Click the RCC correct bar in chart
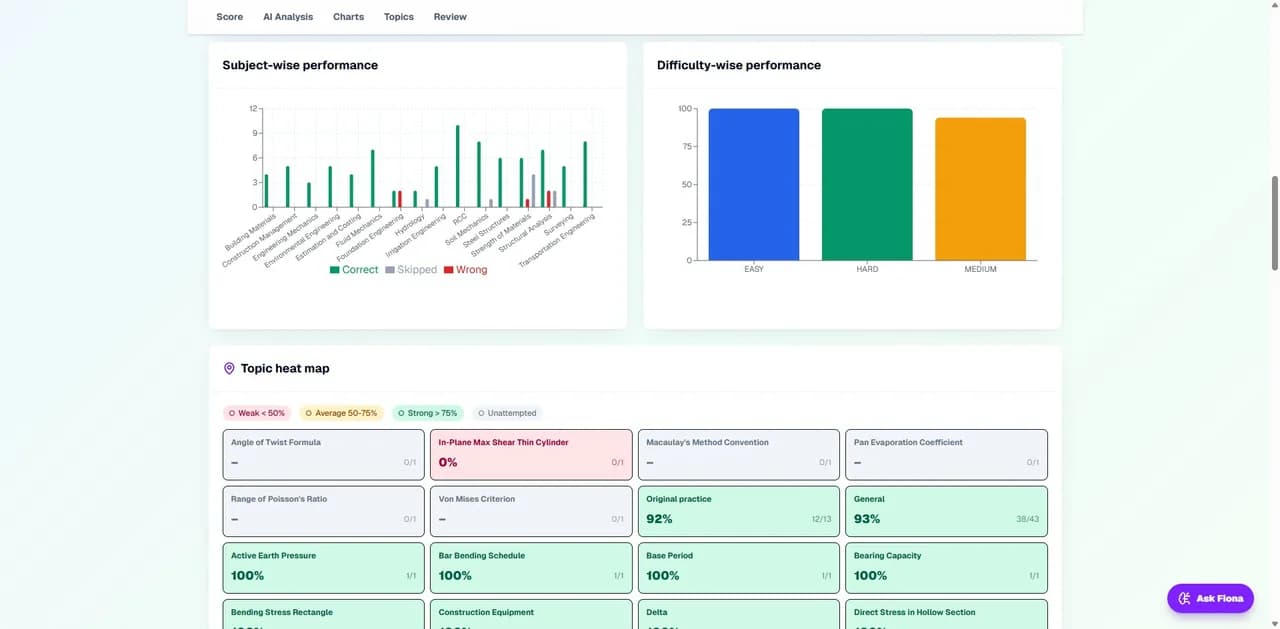Viewport: 1280px width, 629px height. (x=457, y=166)
